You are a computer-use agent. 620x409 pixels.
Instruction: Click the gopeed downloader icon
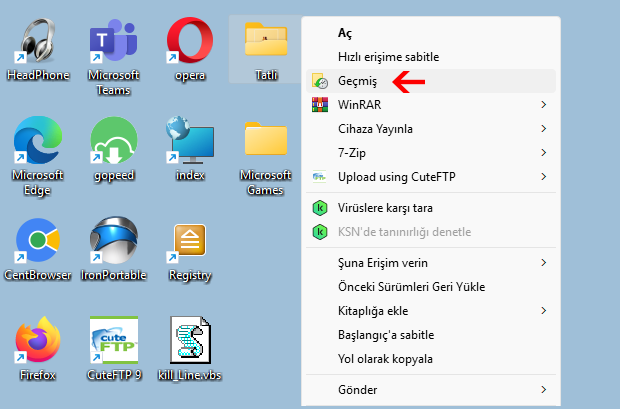[114, 140]
